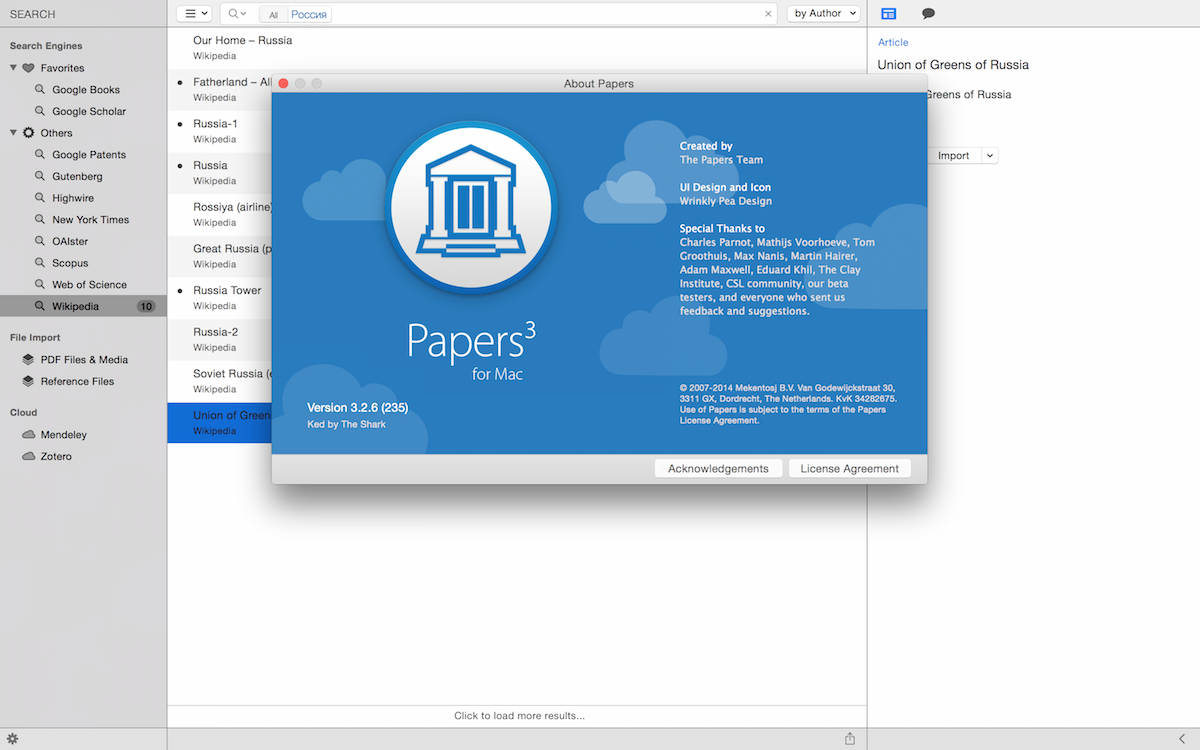Click the Mendeley cloud icon
Image resolution: width=1200 pixels, height=750 pixels.
tap(29, 435)
